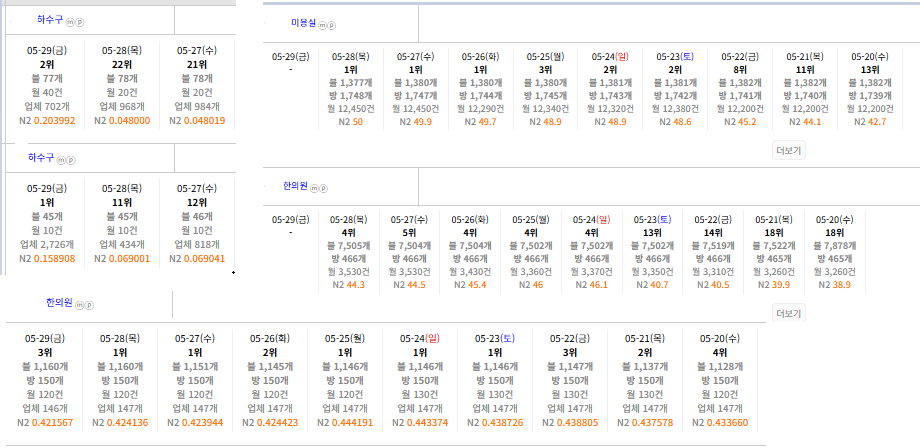Click 더보기 button under the 미용실 table

[788, 150]
